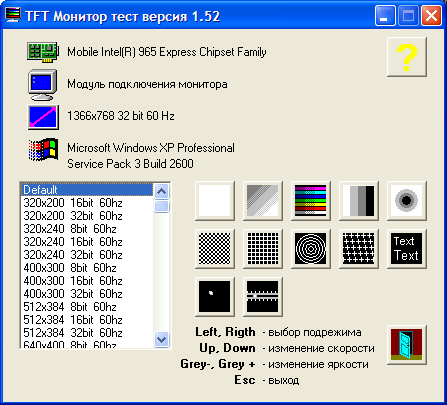Image resolution: width=447 pixels, height=405 pixels.
Task: Close the TFT Монитор тест window
Action: (431, 15)
